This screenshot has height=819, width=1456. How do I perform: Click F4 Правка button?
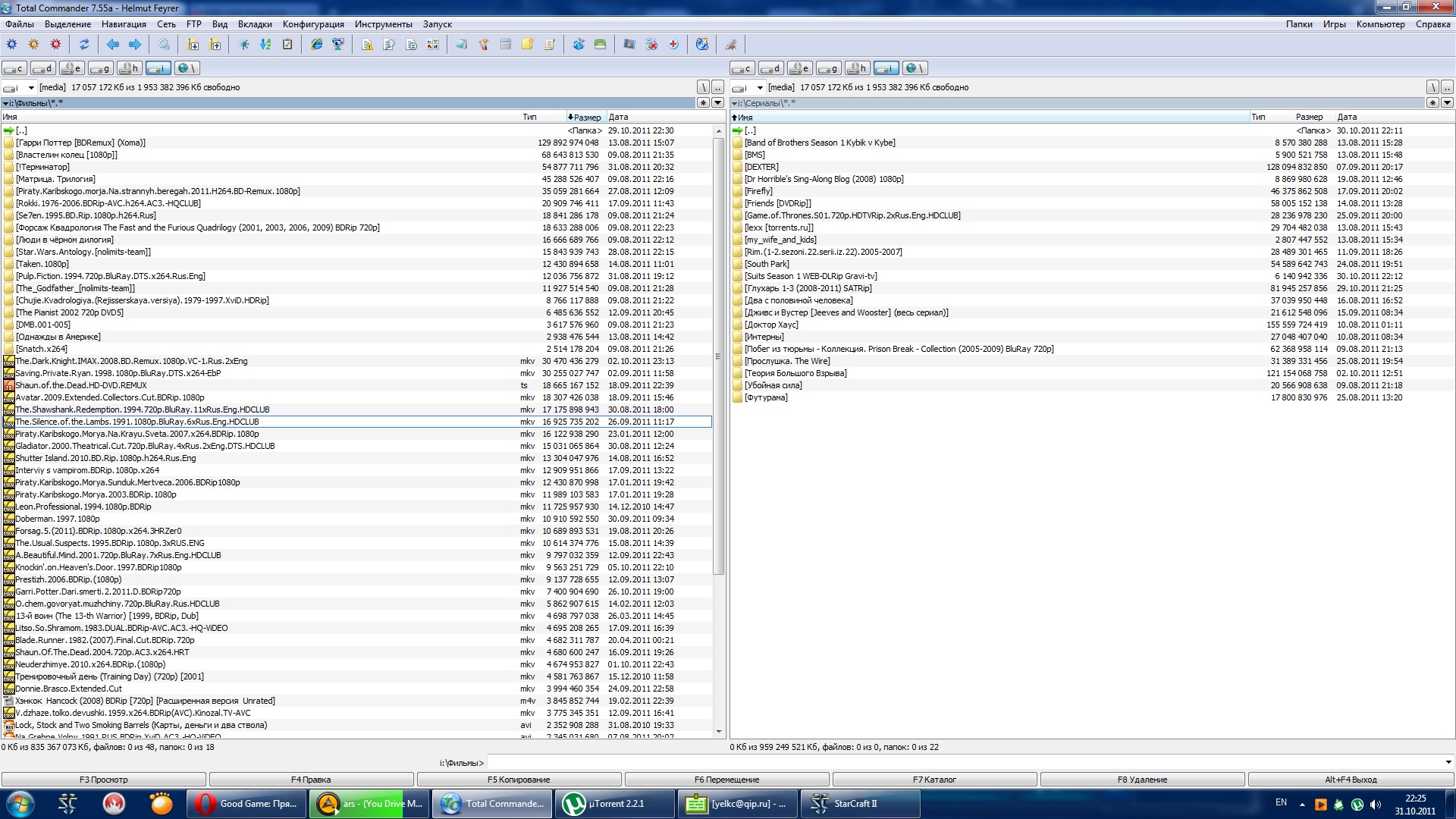click(311, 780)
